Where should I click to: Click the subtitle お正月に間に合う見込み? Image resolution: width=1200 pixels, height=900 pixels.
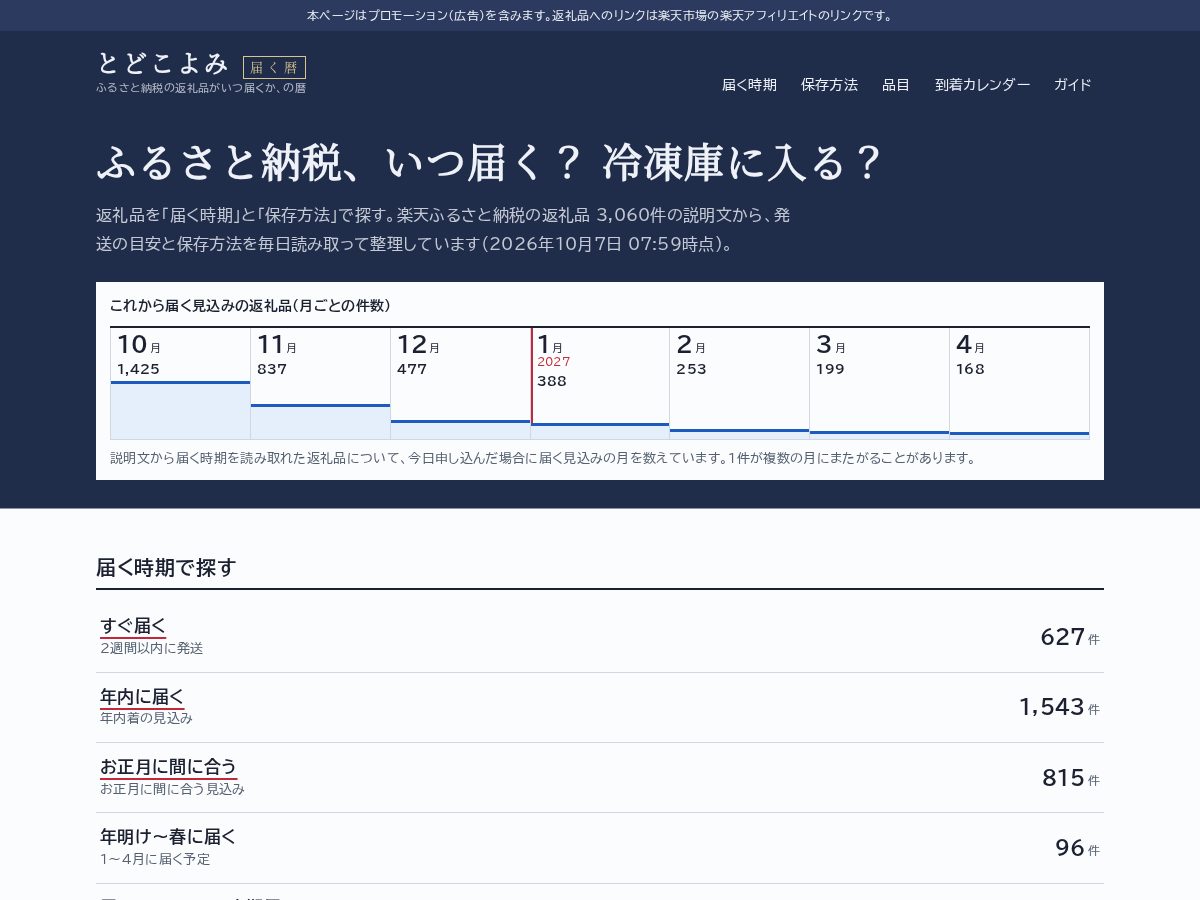click(172, 789)
